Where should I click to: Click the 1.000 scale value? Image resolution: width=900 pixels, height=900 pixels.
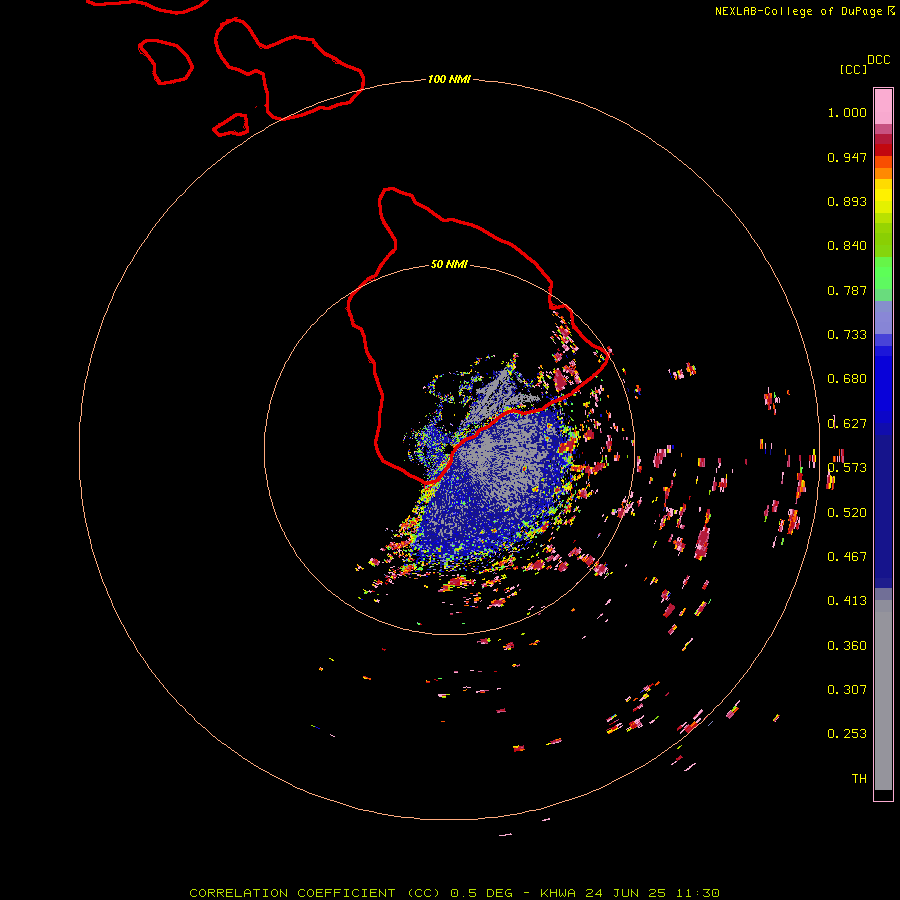(847, 112)
